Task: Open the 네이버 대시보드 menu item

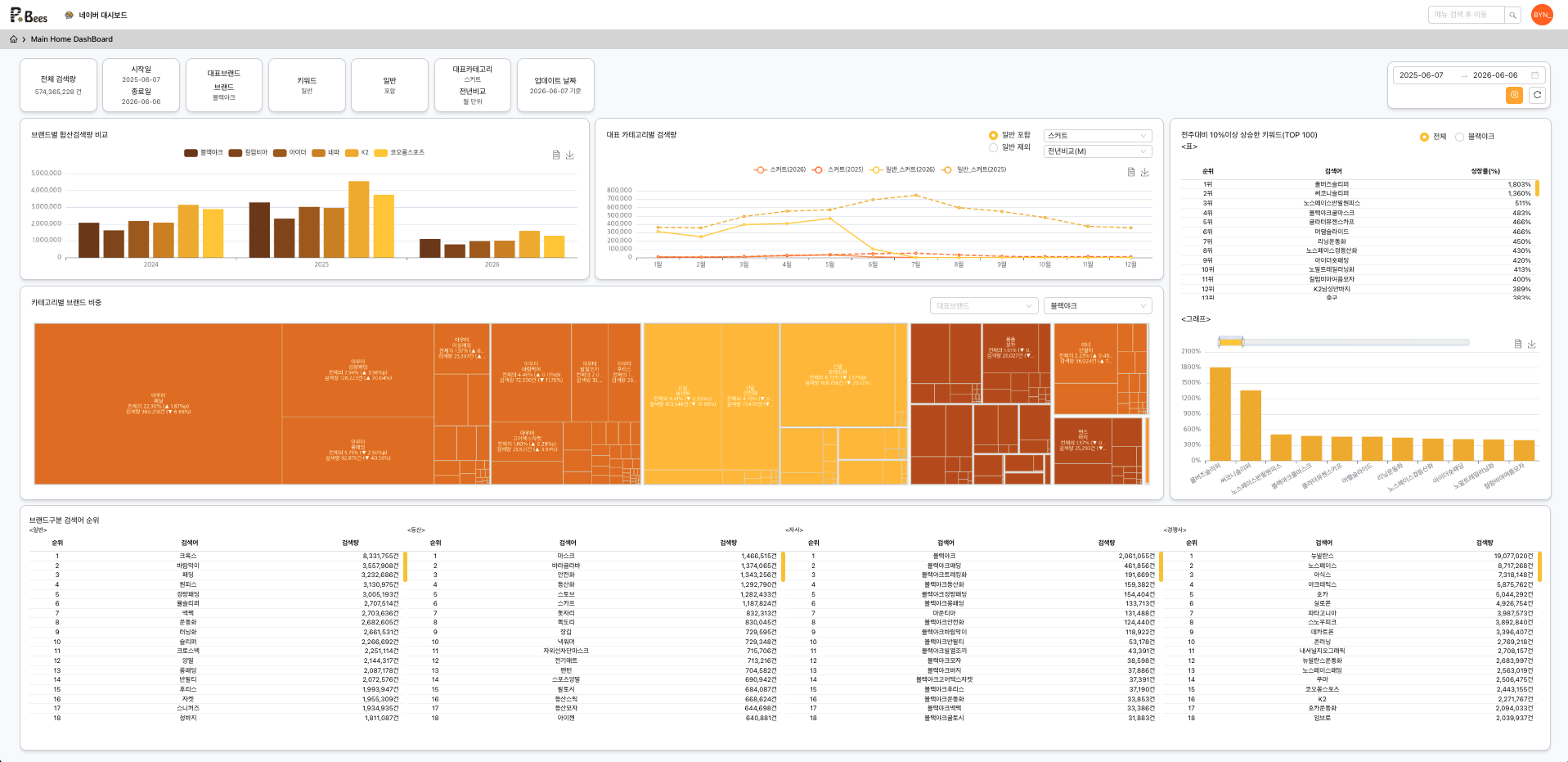Action: click(x=97, y=15)
